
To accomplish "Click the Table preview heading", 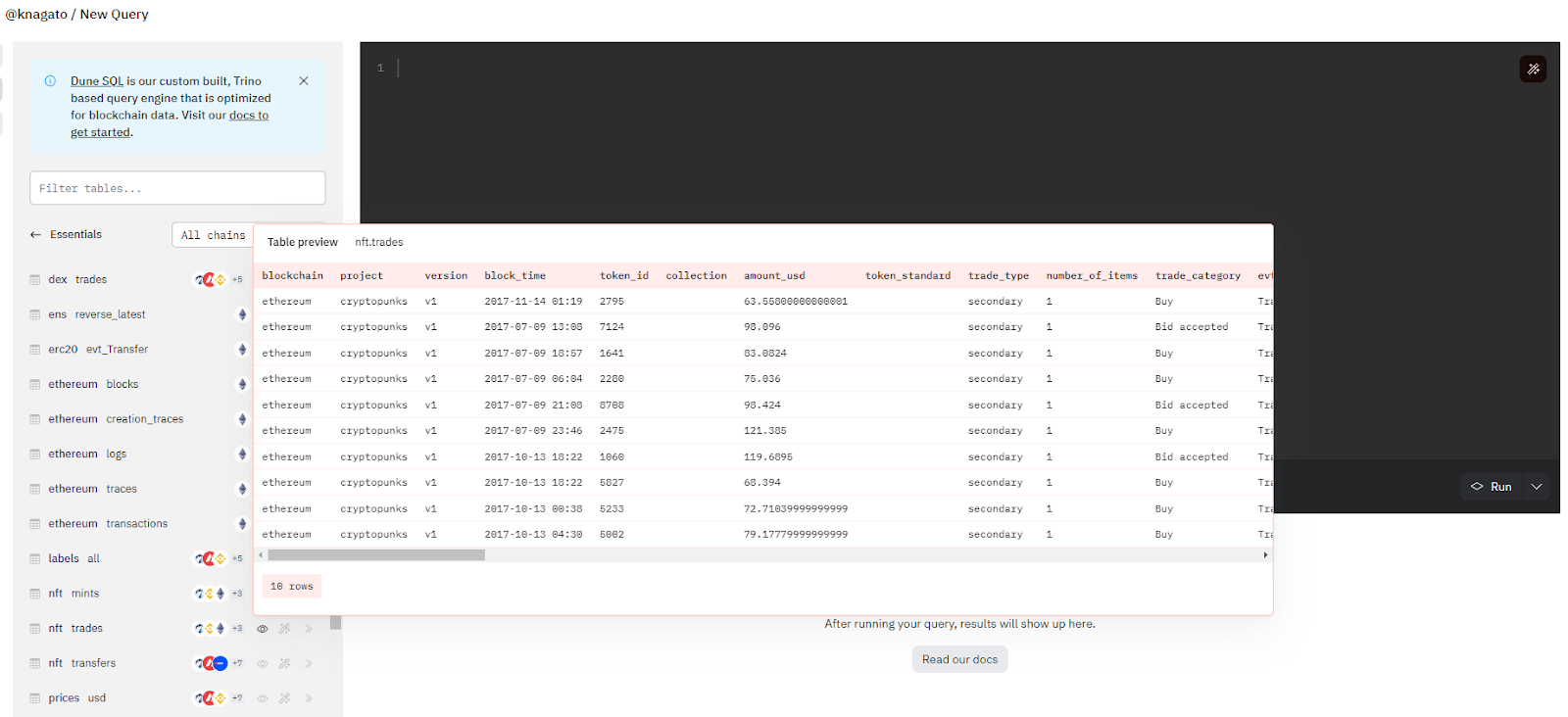I will pyautogui.click(x=302, y=243).
